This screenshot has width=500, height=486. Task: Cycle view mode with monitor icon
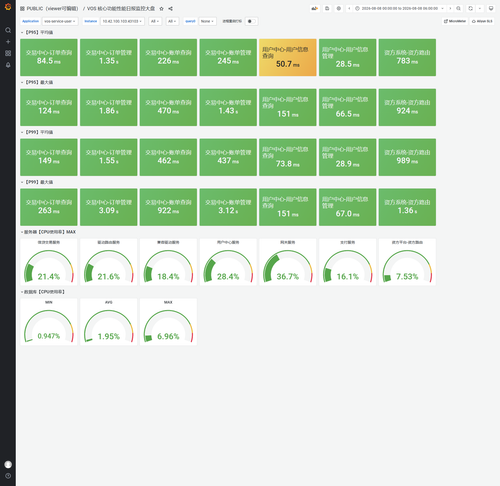(x=491, y=8)
